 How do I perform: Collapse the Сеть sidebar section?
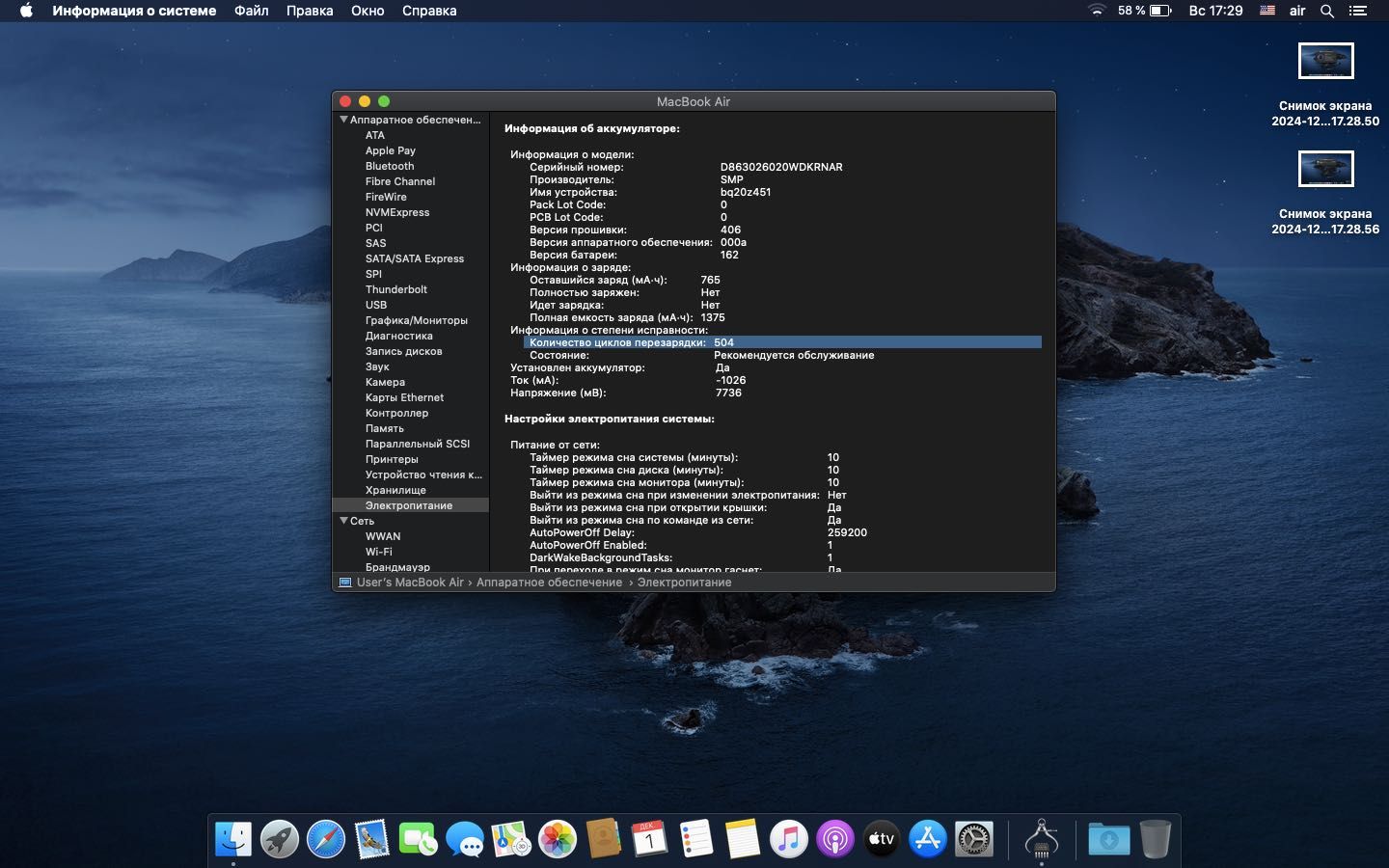click(x=343, y=521)
